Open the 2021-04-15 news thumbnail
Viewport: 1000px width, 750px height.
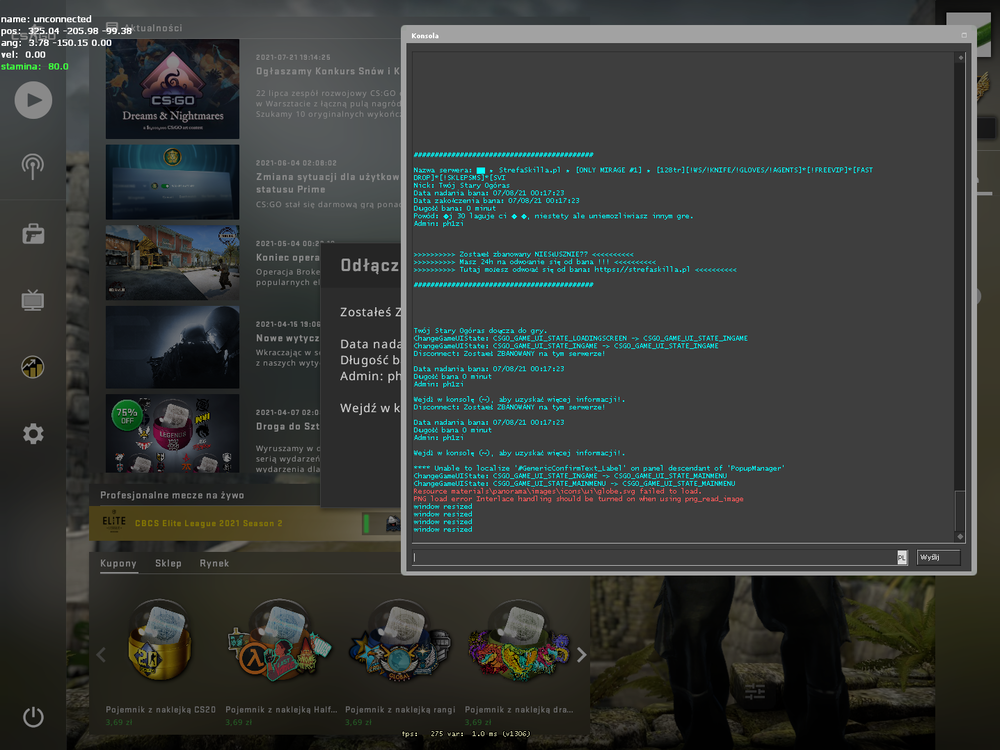point(173,347)
